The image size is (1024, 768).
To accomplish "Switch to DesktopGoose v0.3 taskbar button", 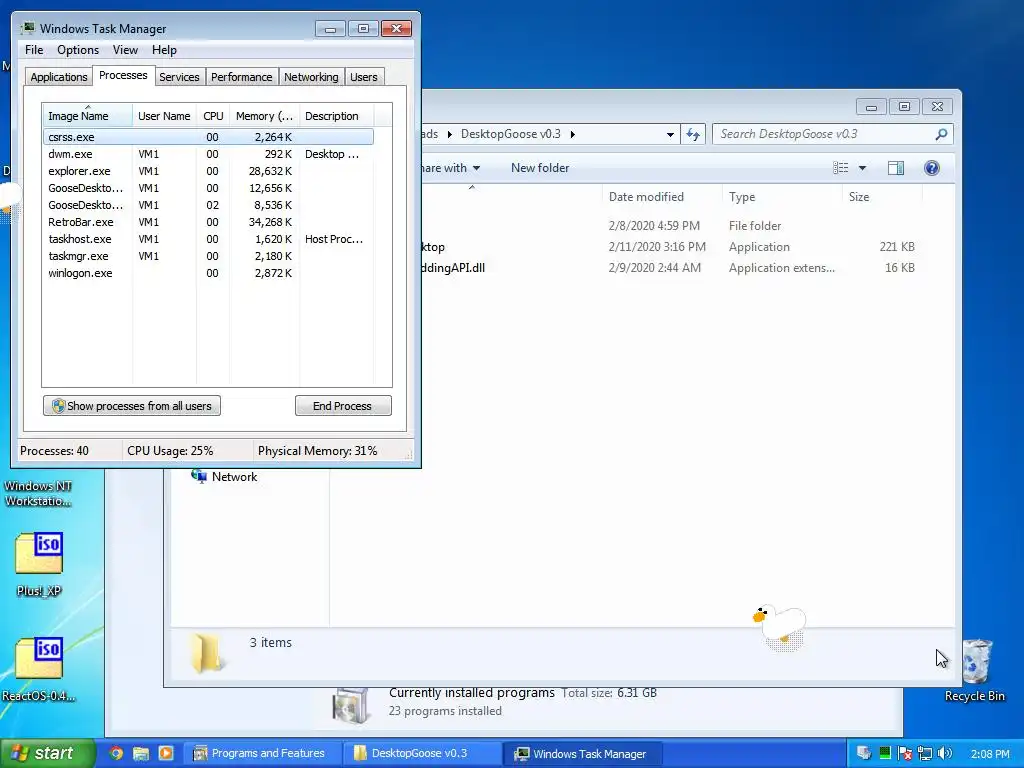I will (422, 753).
